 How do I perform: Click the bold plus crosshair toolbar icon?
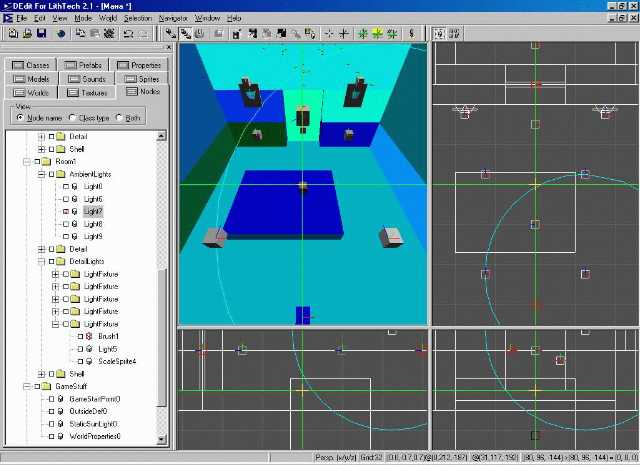pyautogui.click(x=344, y=33)
